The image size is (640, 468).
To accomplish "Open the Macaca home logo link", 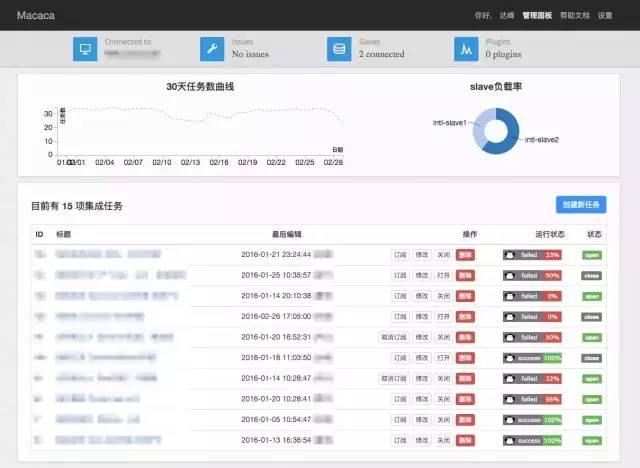I will (x=36, y=16).
